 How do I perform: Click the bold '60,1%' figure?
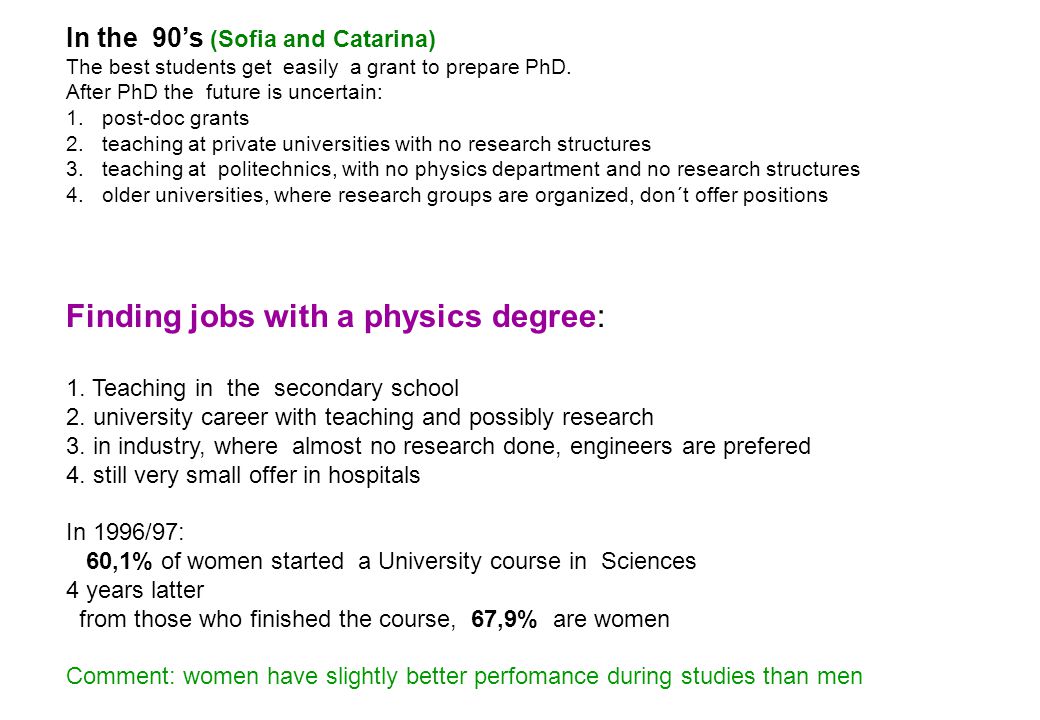point(119,561)
